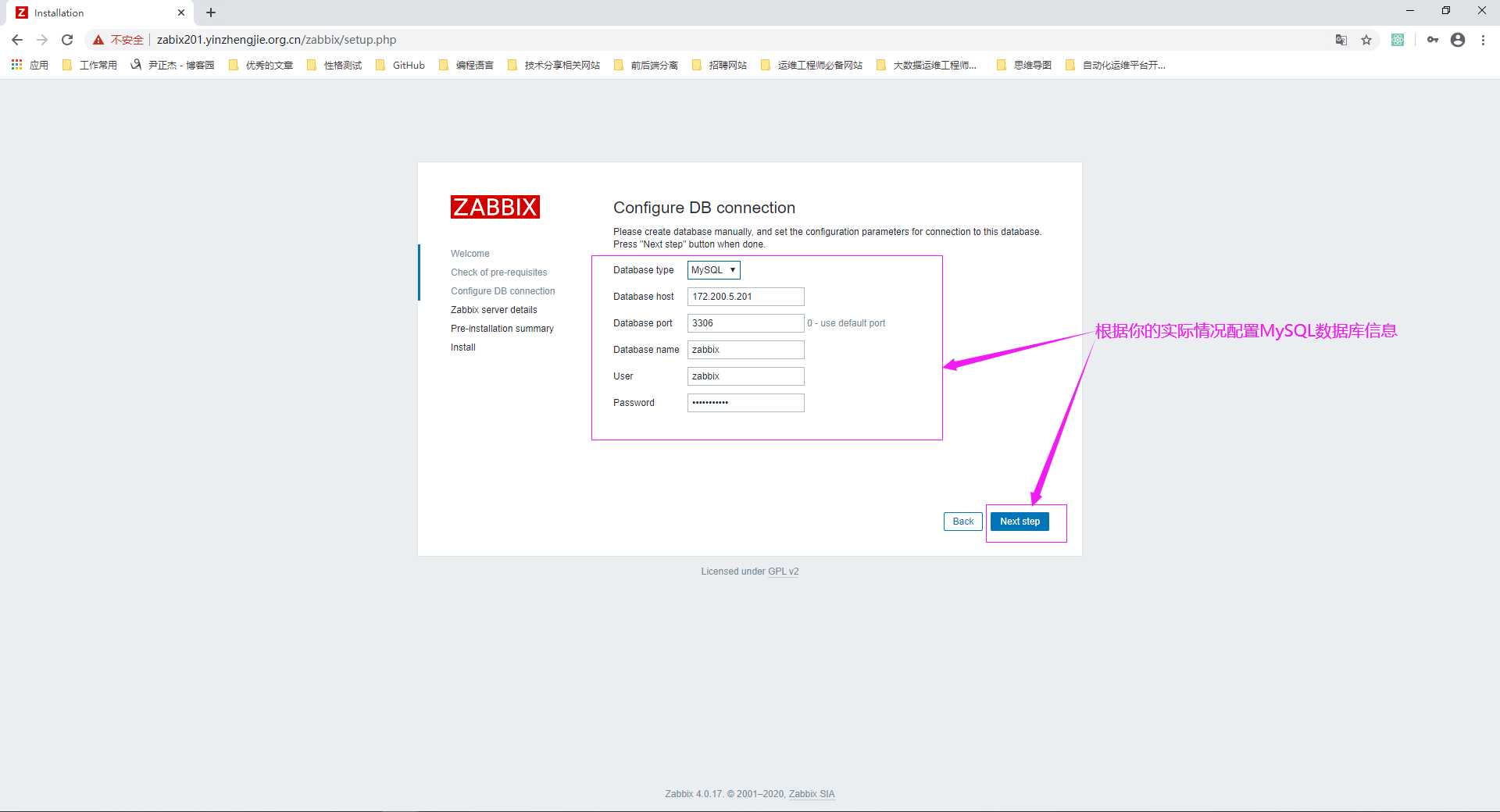Click the browser address bar URL

point(277,40)
